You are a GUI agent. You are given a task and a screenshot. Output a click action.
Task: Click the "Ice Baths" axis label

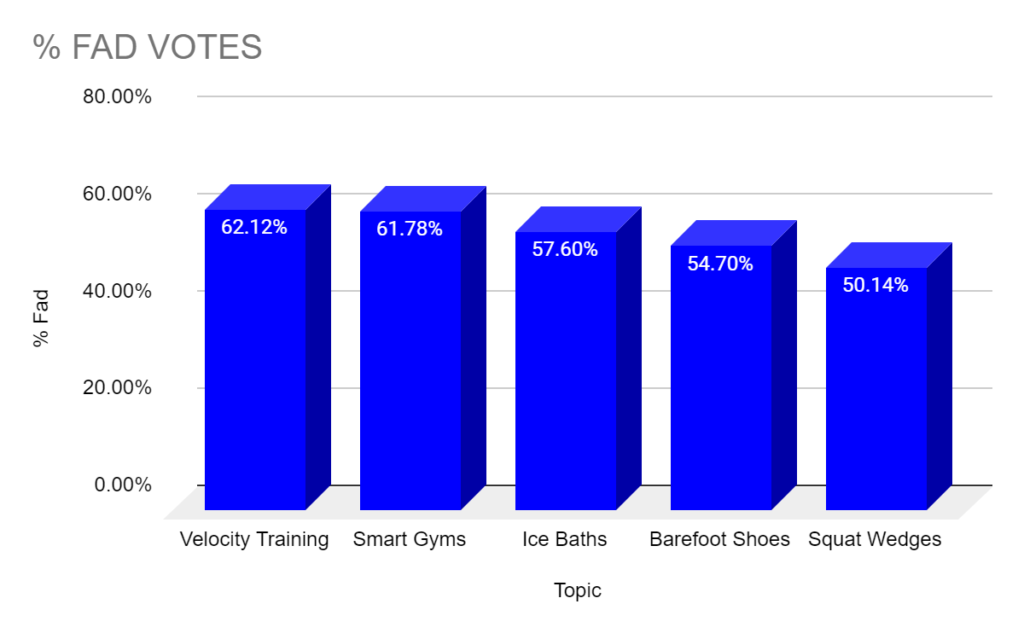(564, 539)
